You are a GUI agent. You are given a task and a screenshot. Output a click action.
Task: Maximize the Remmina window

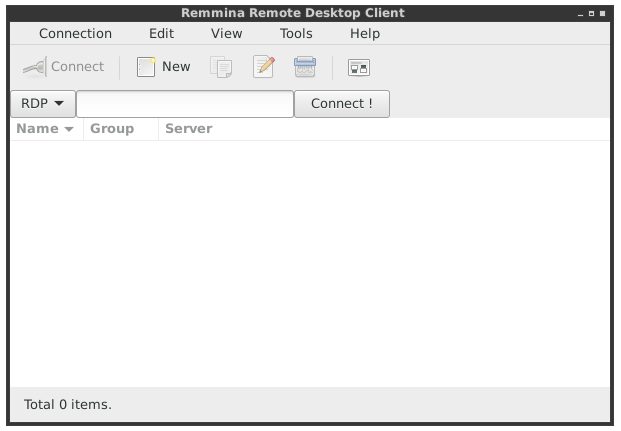(x=591, y=13)
